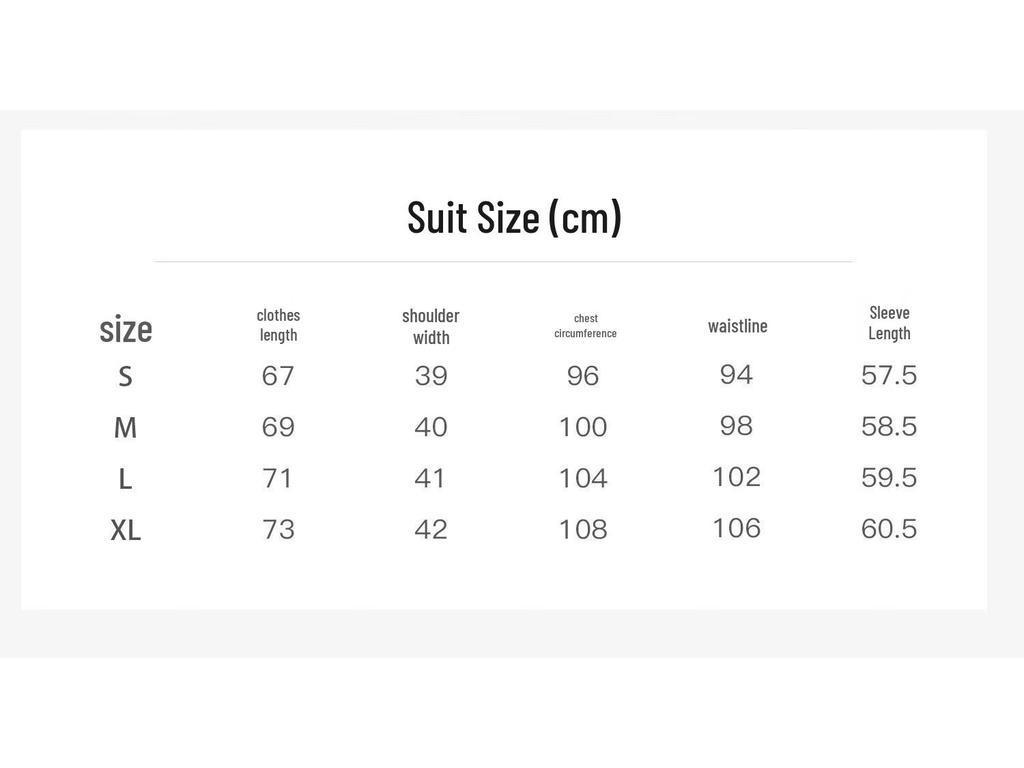Click the 'Suit Size (cm)' title

(514, 217)
